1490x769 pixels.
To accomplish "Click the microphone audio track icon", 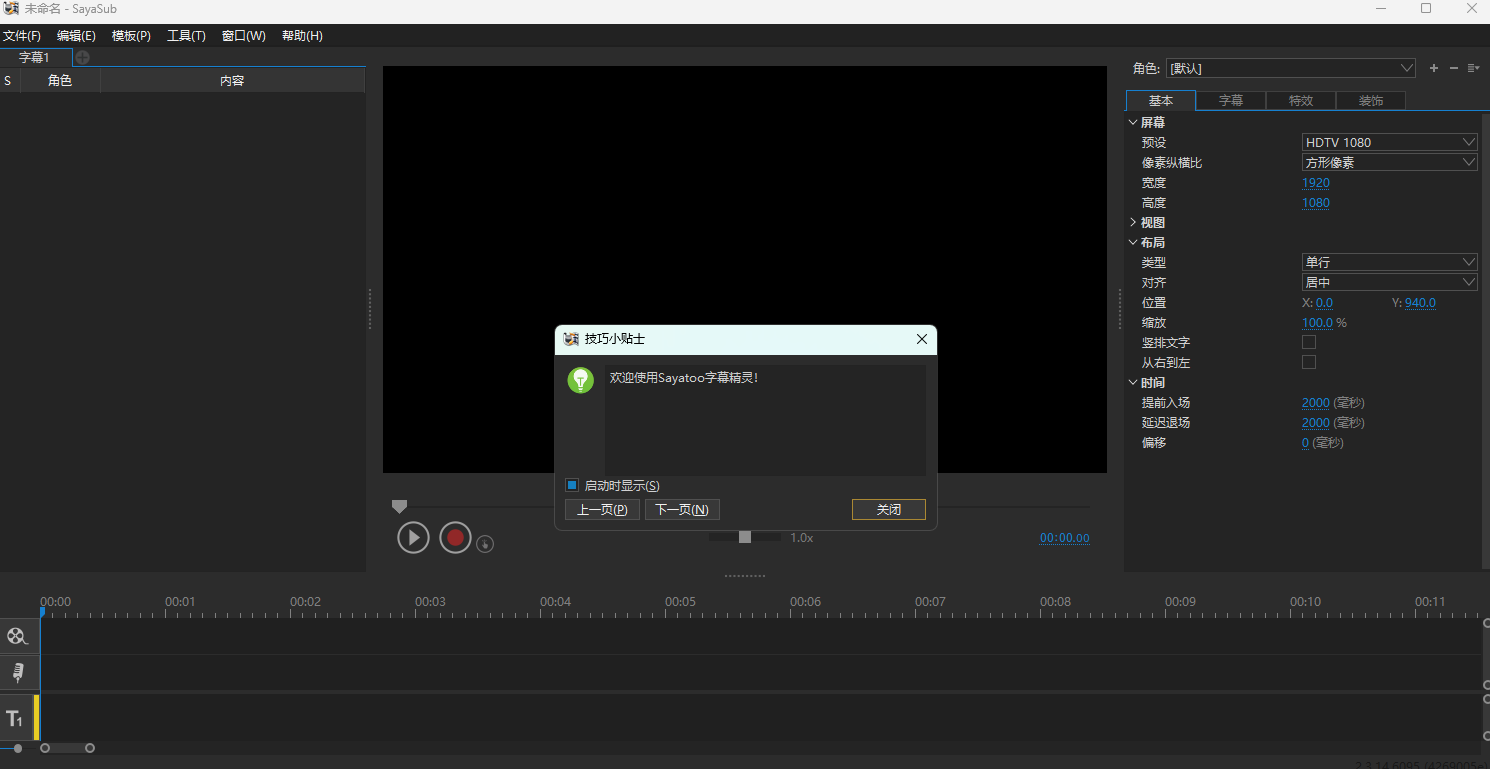I will click(17, 672).
